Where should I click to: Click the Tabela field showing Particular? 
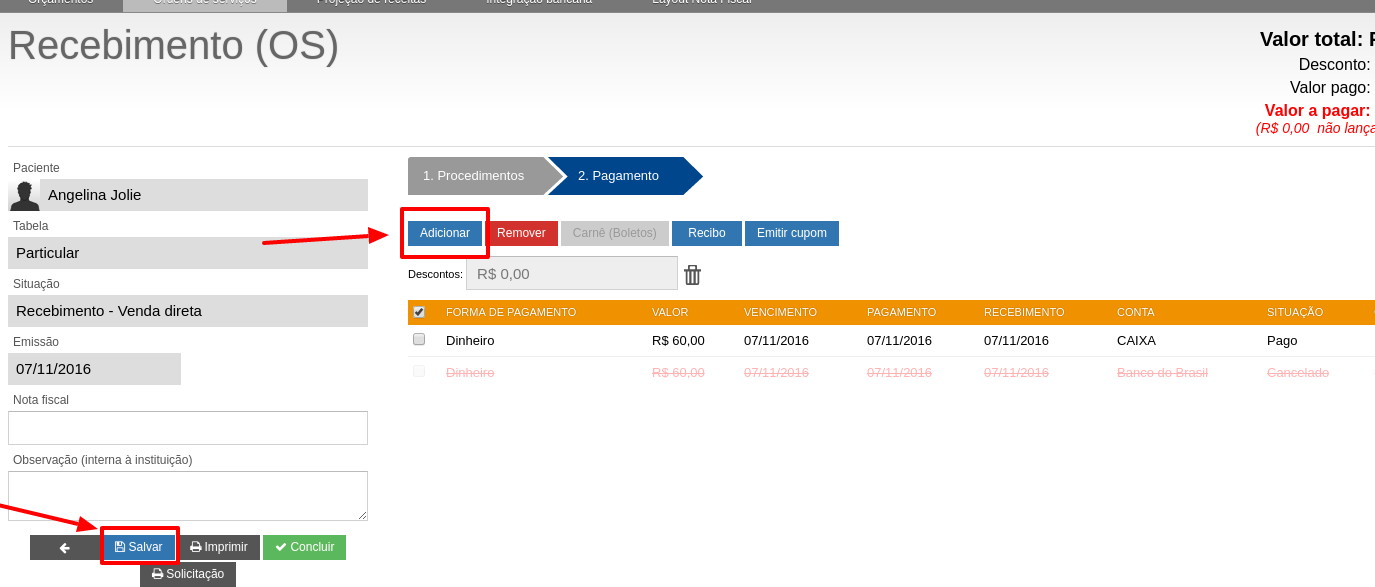(188, 253)
